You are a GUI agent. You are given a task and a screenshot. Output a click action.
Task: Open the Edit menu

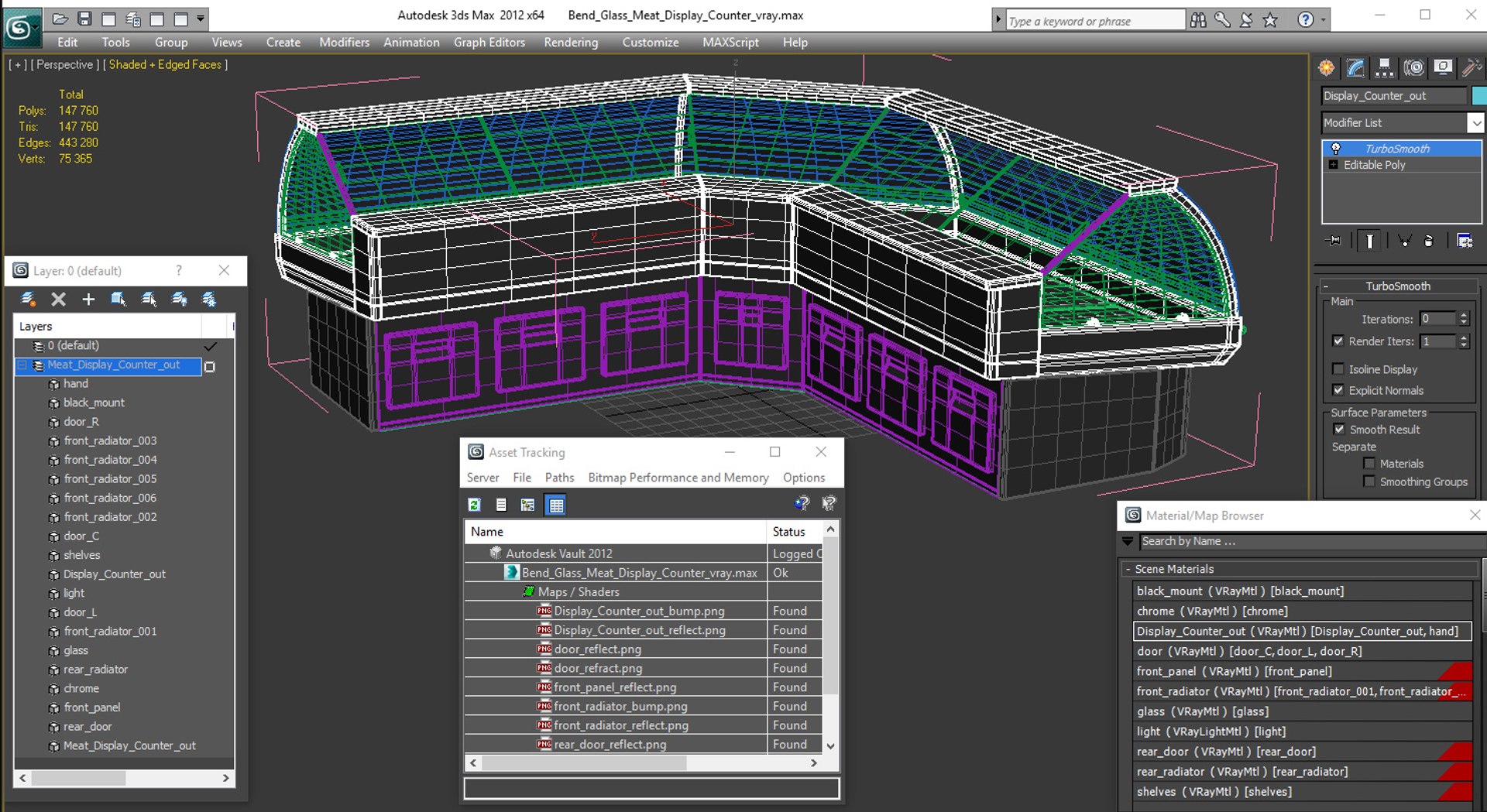[x=67, y=43]
